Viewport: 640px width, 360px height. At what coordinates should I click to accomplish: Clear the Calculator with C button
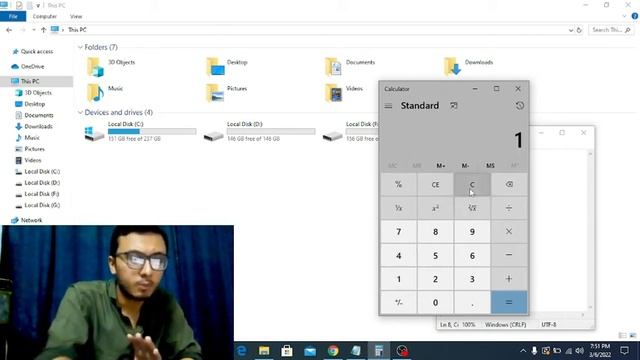pos(472,184)
